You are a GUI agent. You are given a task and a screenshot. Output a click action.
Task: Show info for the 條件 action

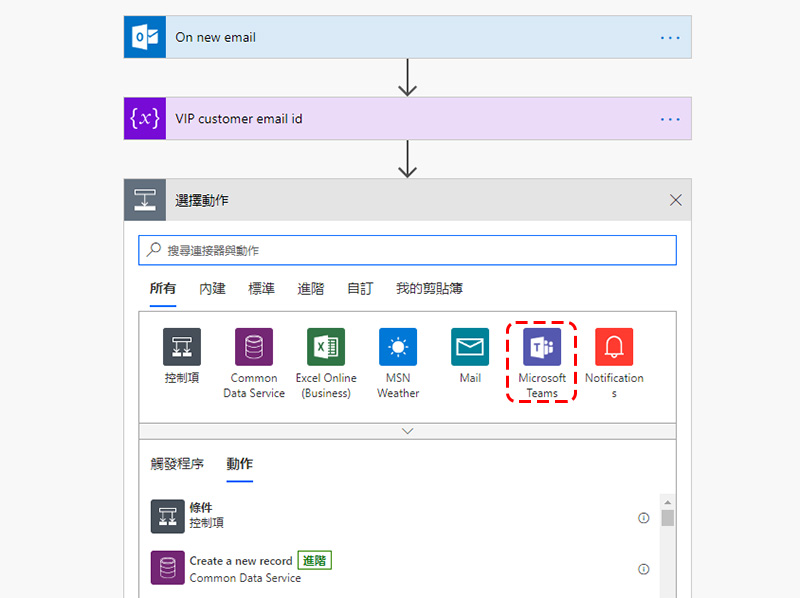(644, 518)
